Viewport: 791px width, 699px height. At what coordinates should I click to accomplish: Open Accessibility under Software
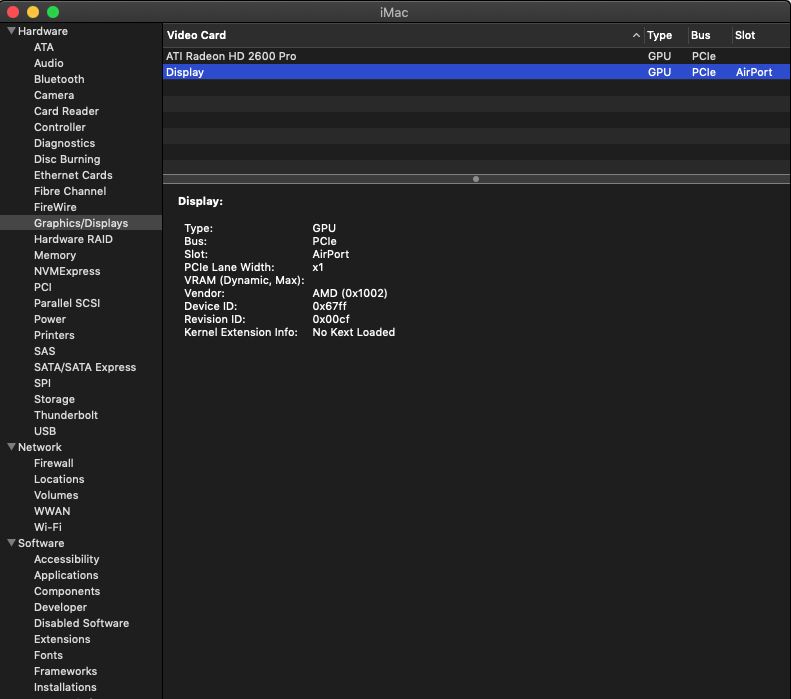coord(67,559)
